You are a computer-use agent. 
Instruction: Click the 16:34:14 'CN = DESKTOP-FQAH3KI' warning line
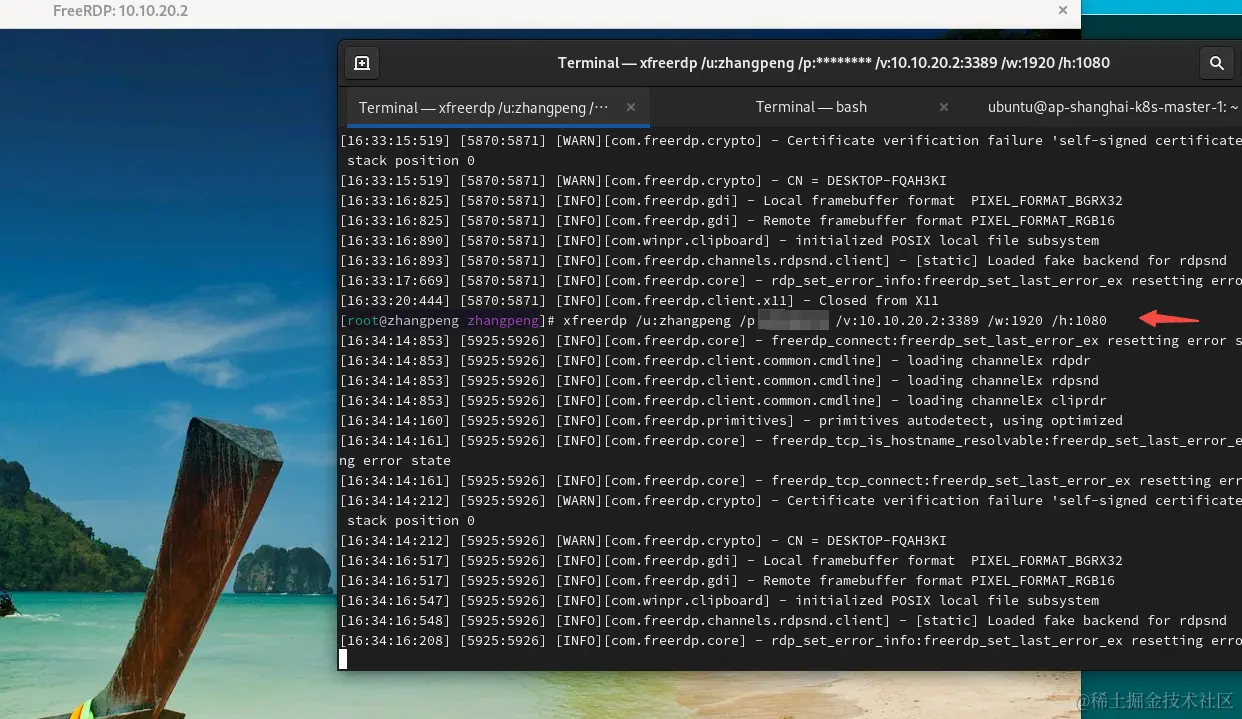(x=643, y=541)
